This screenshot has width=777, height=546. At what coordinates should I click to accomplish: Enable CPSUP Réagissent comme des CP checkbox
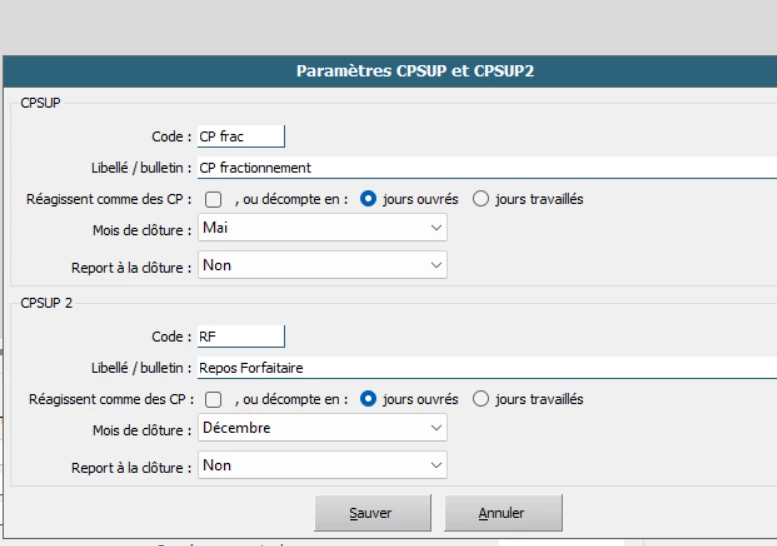pyautogui.click(x=213, y=199)
